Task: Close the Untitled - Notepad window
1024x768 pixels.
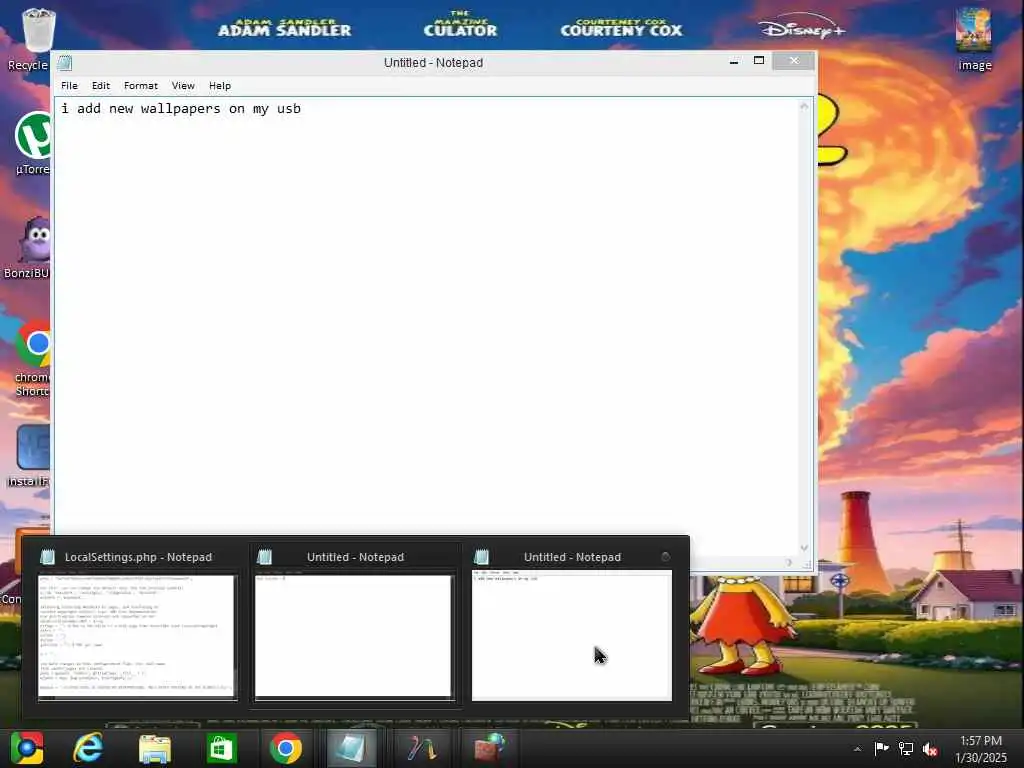Action: pyautogui.click(x=793, y=61)
